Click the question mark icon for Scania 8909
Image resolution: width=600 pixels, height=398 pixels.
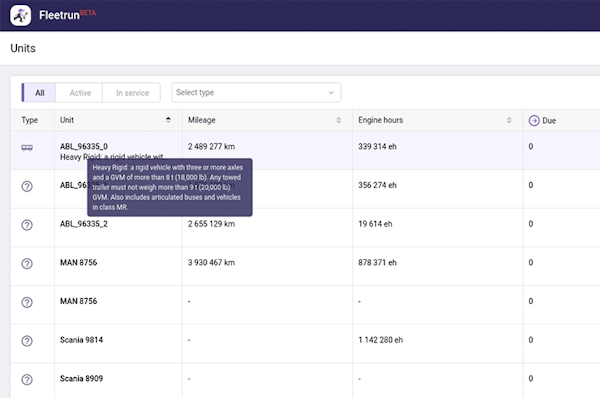click(27, 379)
